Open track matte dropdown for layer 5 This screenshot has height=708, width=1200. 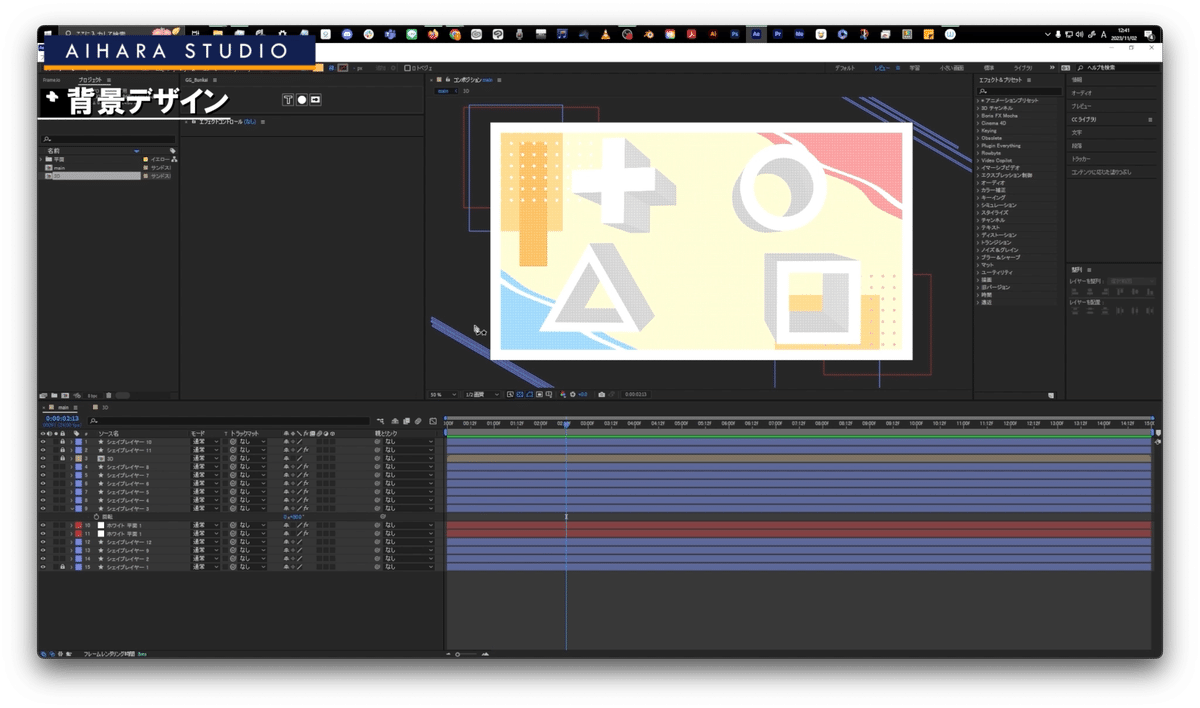pyautogui.click(x=252, y=475)
